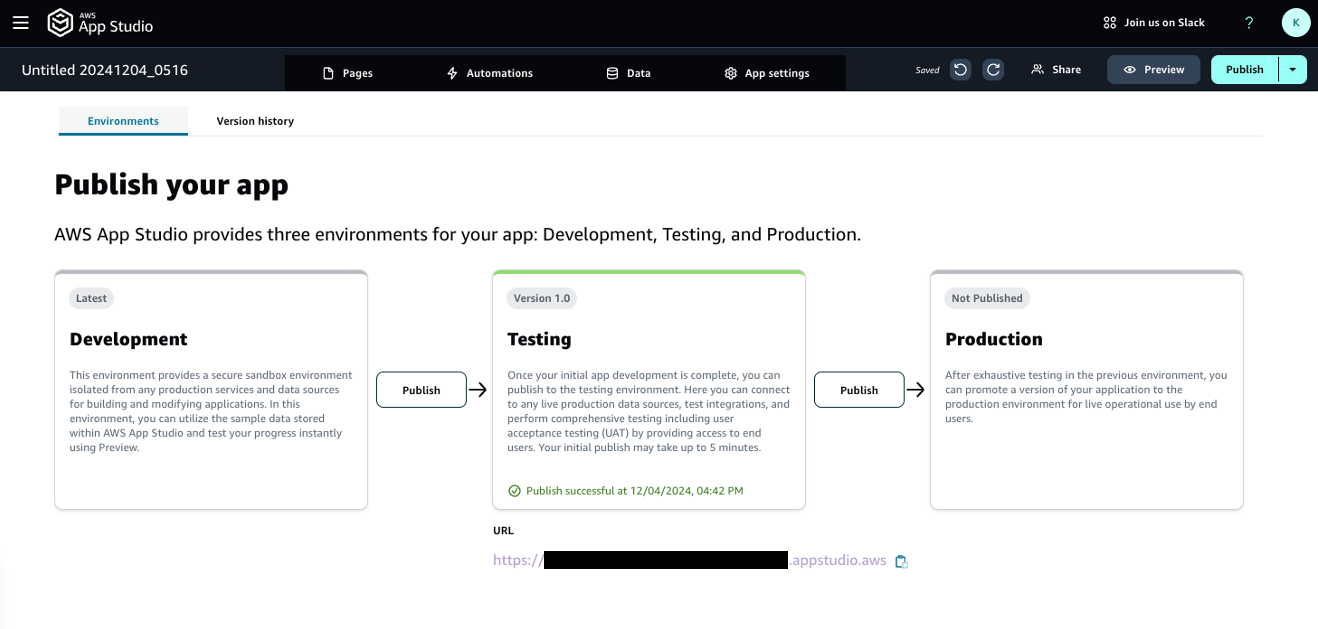Click the top-right Publish button
Viewport: 1318px width, 629px height.
(x=1244, y=69)
